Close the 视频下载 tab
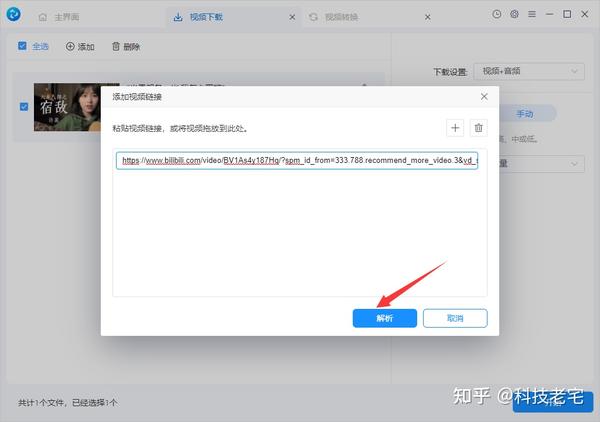The height and width of the screenshot is (422, 600). click(292, 17)
